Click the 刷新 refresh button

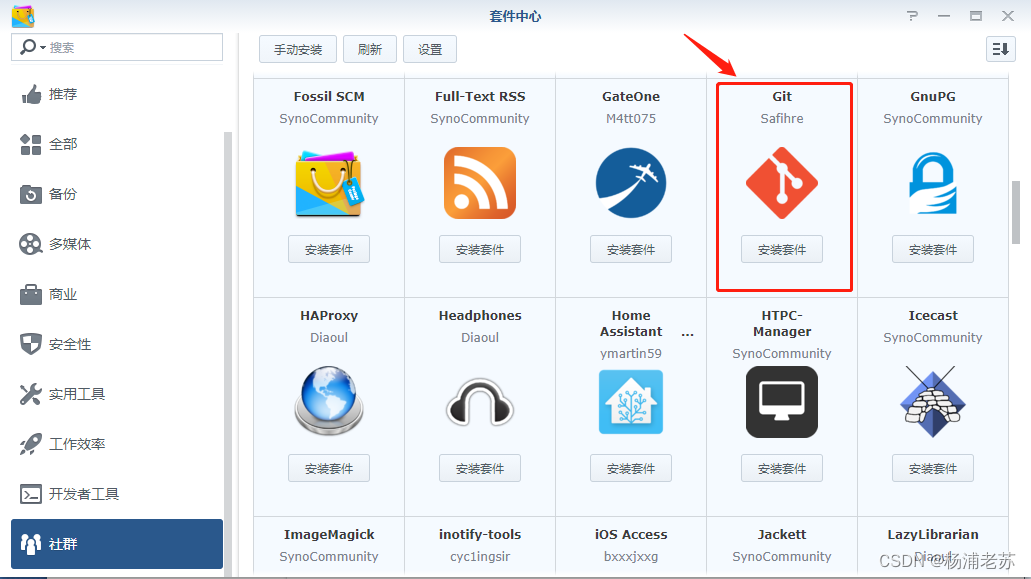click(370, 48)
